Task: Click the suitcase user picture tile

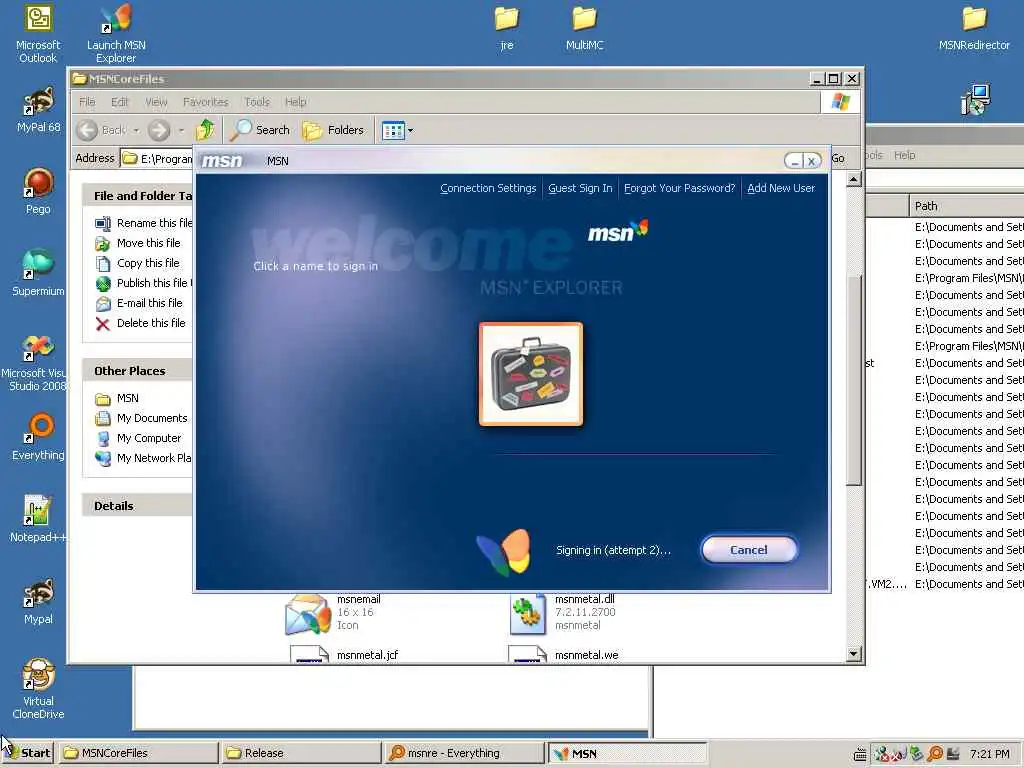Action: pos(531,374)
